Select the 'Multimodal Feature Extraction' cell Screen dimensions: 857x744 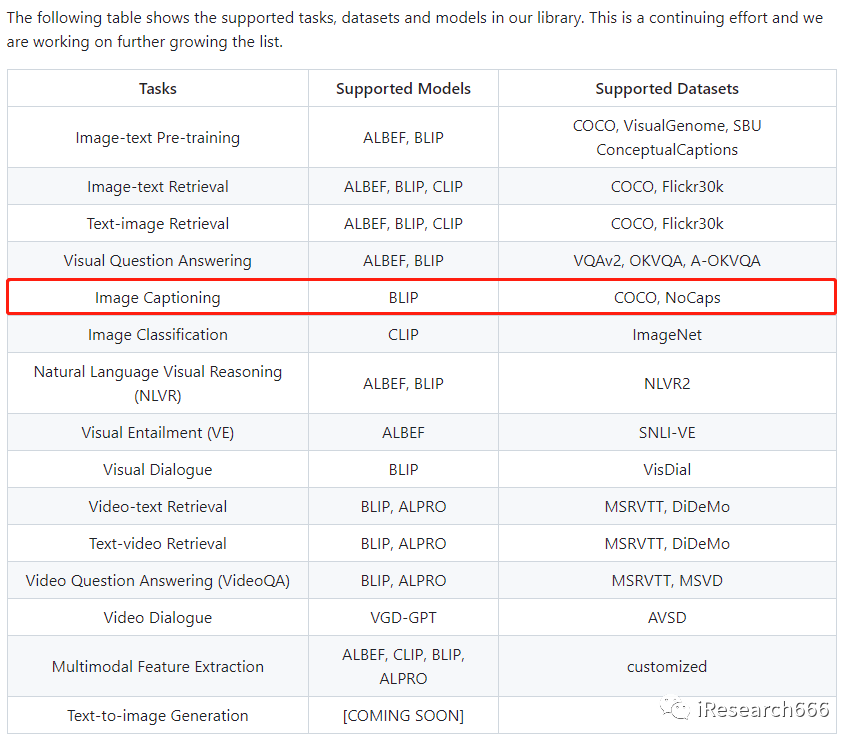click(x=158, y=666)
